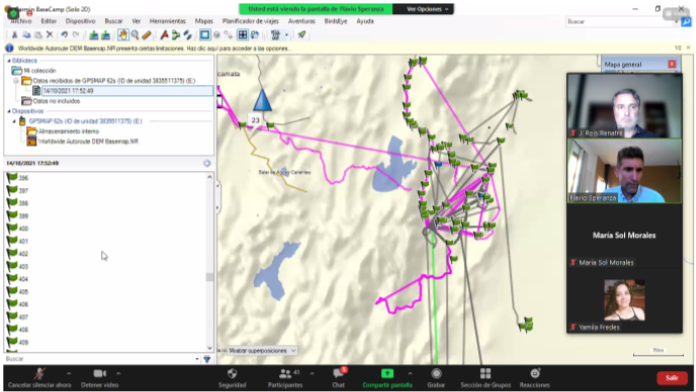This screenshot has height=392, width=696.
Task: Click the waypoint list vertical scrollbar
Action: [210, 262]
